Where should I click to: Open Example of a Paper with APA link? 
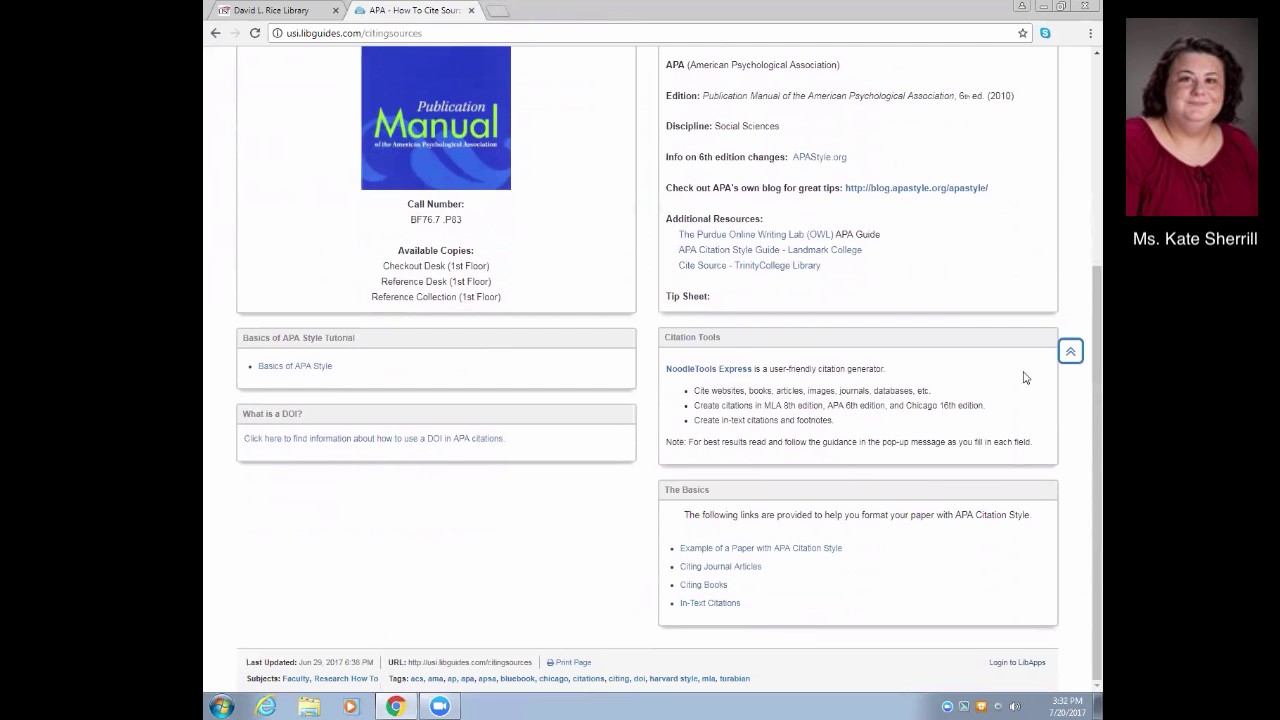[761, 548]
